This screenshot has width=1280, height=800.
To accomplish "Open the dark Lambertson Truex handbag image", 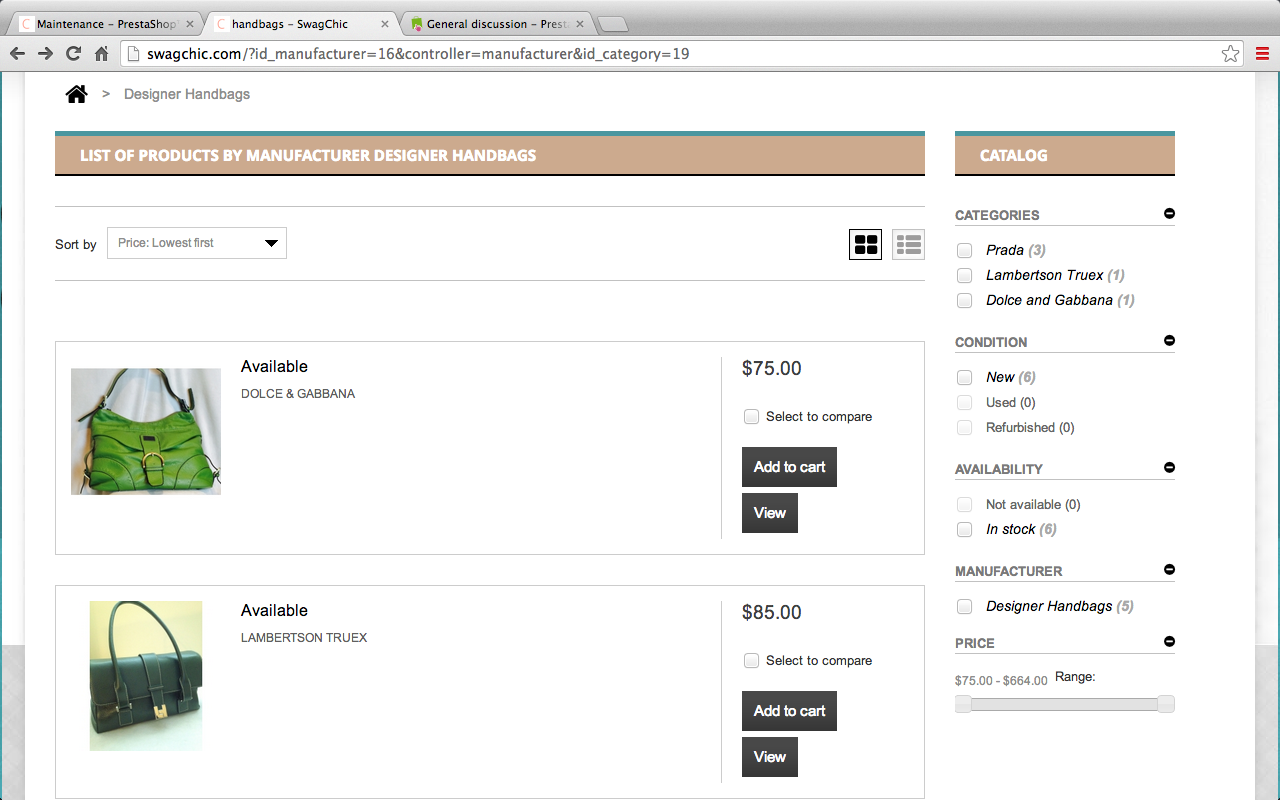I will click(x=146, y=676).
